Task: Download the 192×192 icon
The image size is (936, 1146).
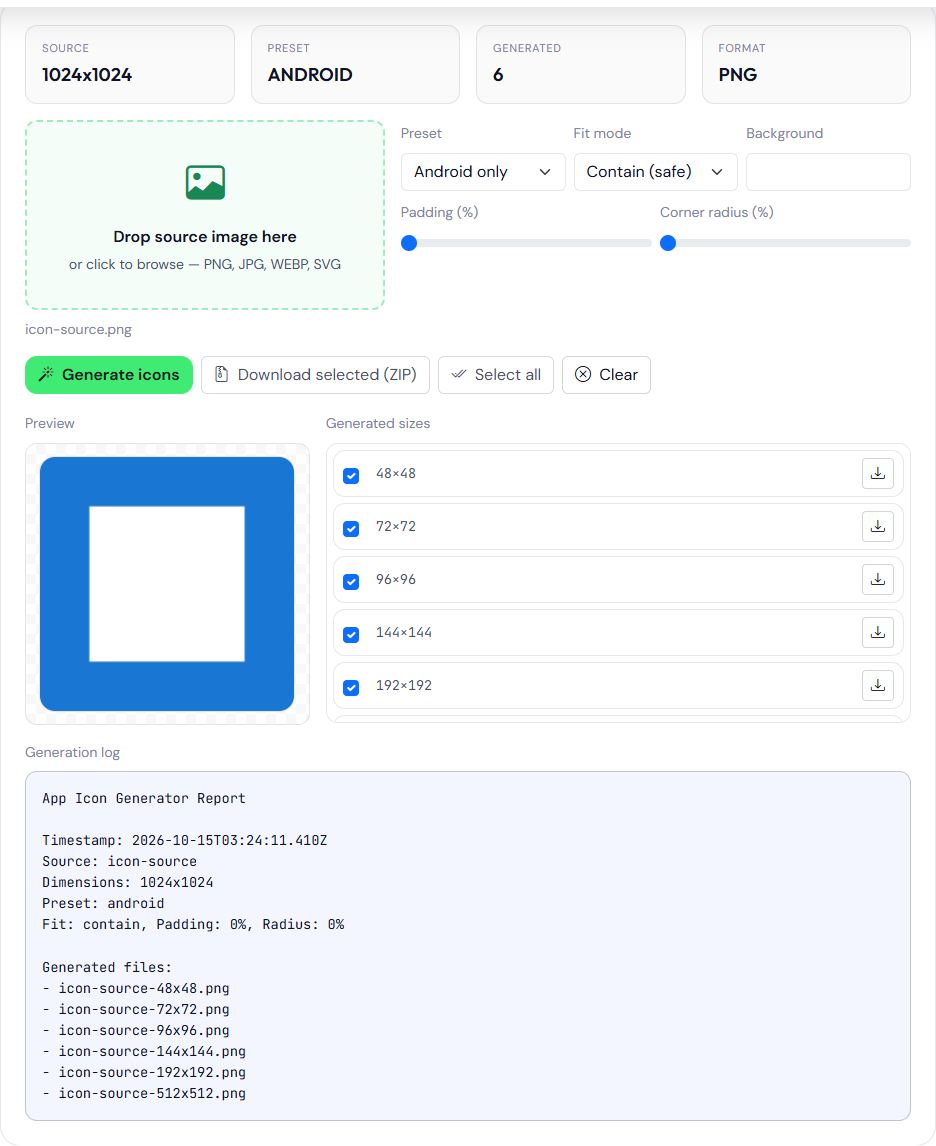Action: pyautogui.click(x=878, y=686)
